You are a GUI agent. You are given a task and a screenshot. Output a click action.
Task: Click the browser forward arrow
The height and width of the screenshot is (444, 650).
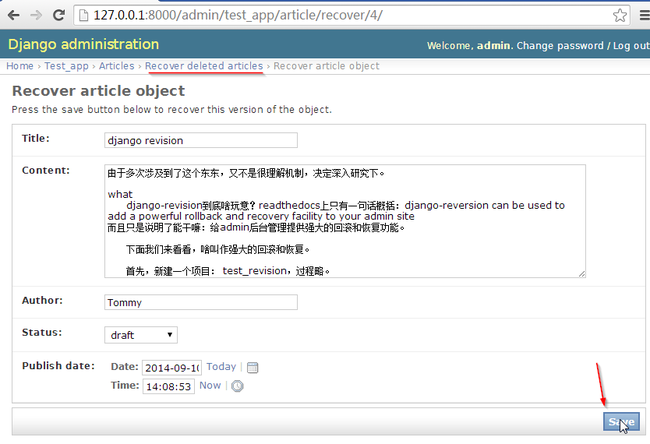point(36,15)
